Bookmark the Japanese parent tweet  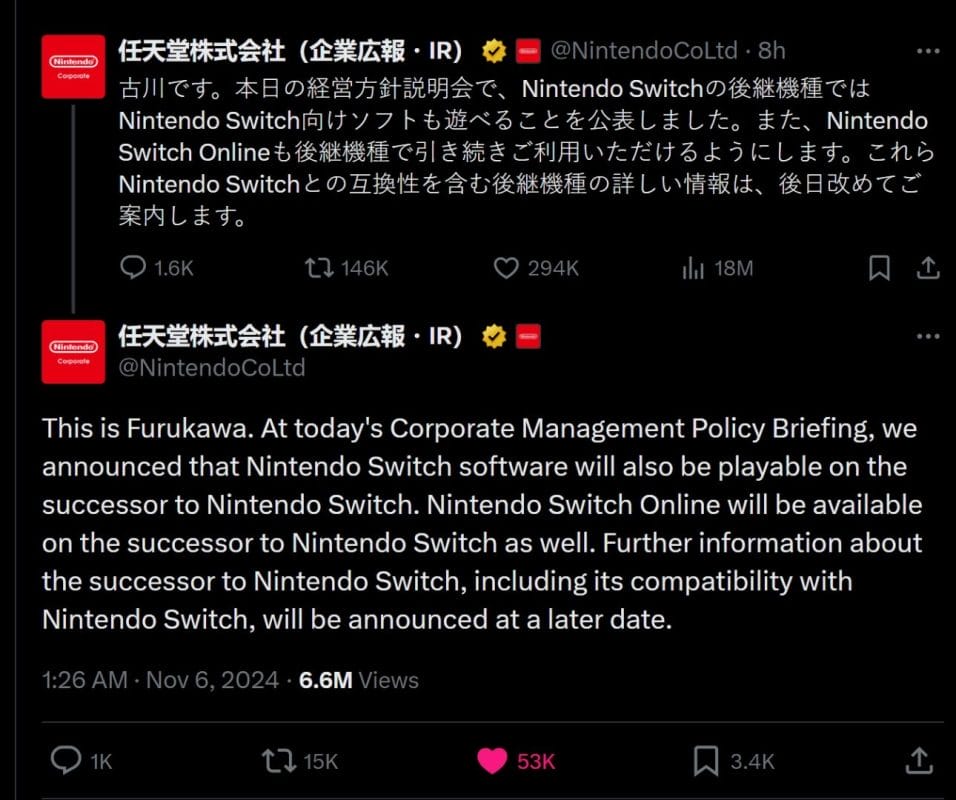(879, 268)
